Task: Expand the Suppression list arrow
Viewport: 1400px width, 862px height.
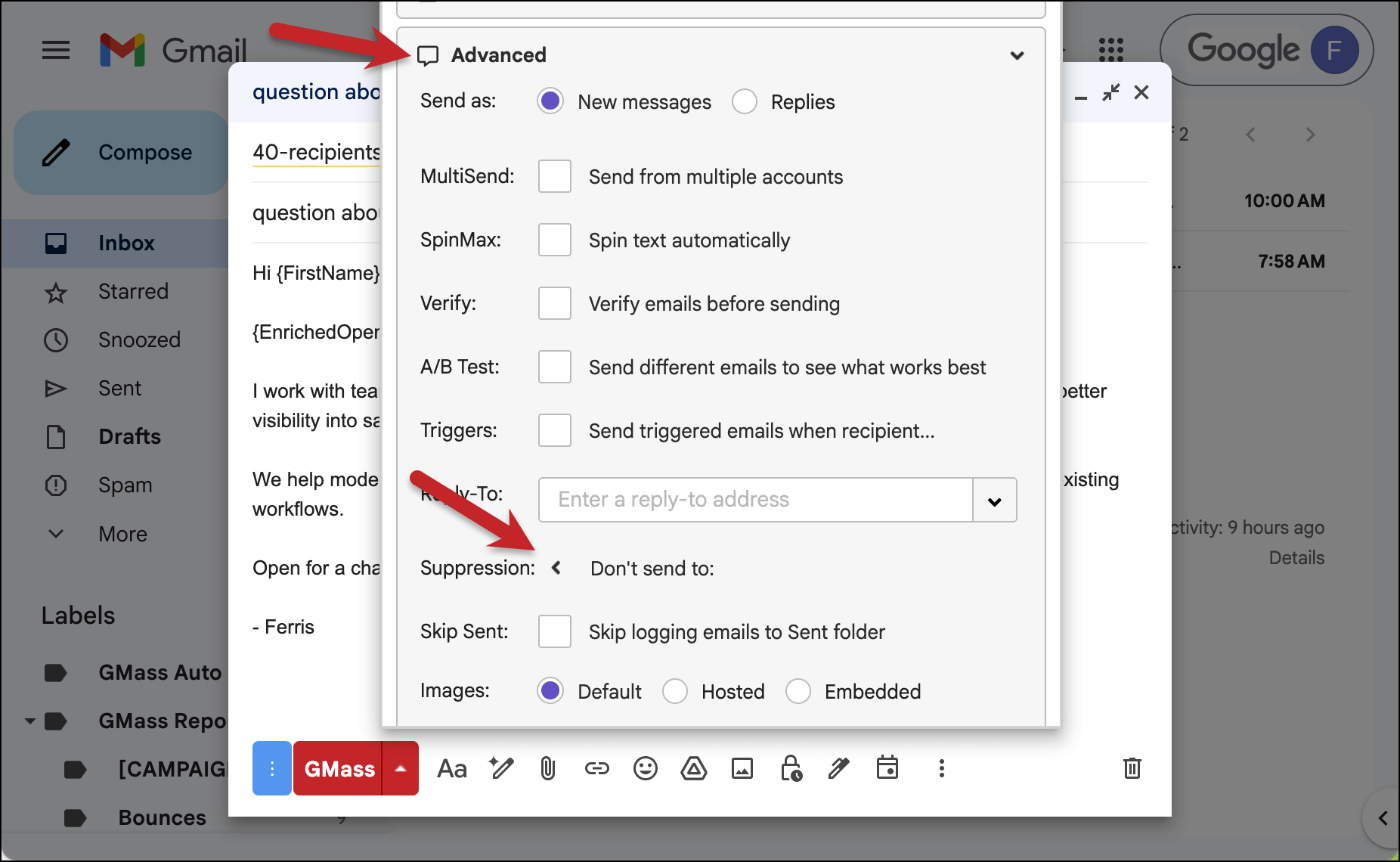Action: [x=556, y=568]
